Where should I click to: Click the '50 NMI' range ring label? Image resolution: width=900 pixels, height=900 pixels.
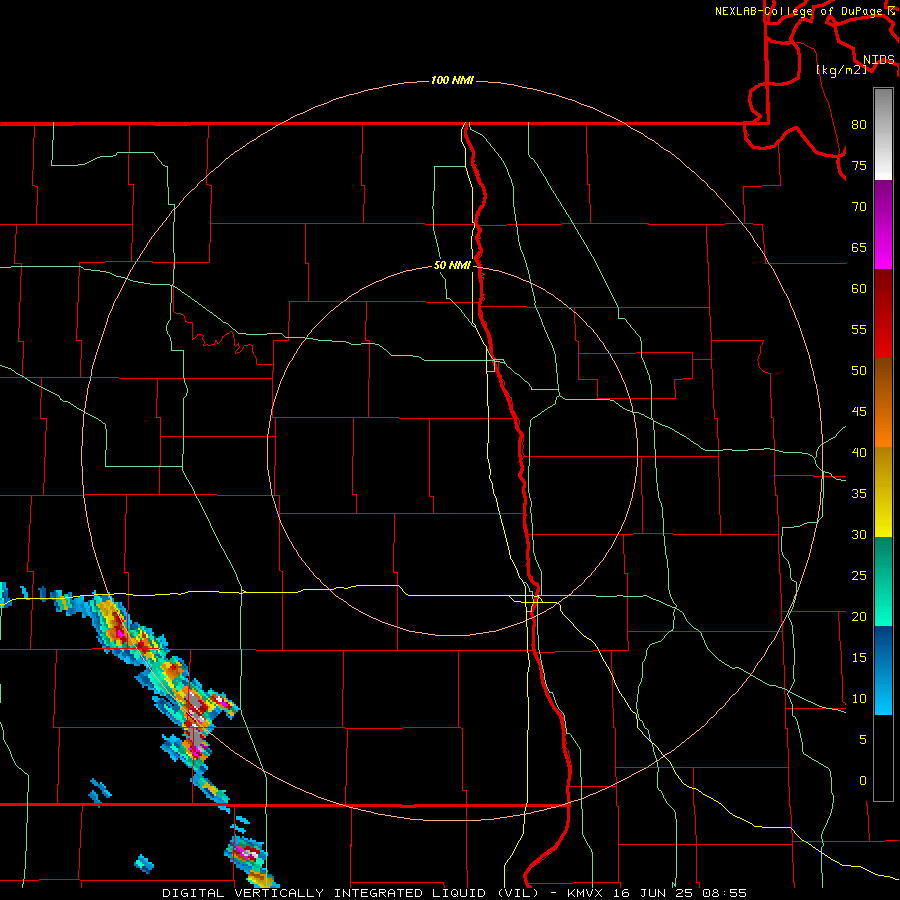[452, 265]
